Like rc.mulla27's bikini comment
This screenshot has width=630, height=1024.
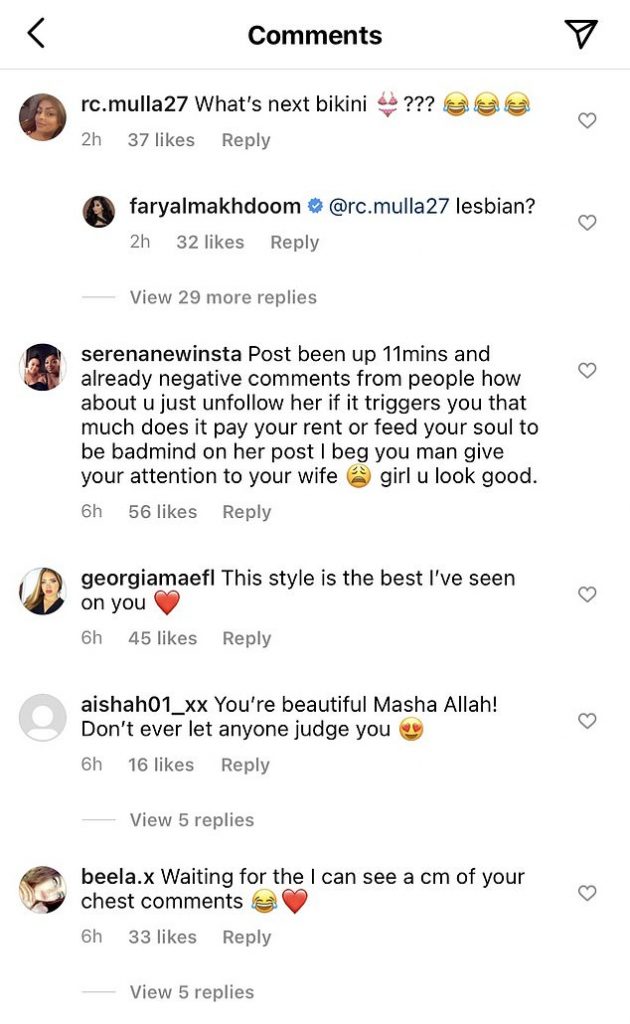[x=588, y=121]
